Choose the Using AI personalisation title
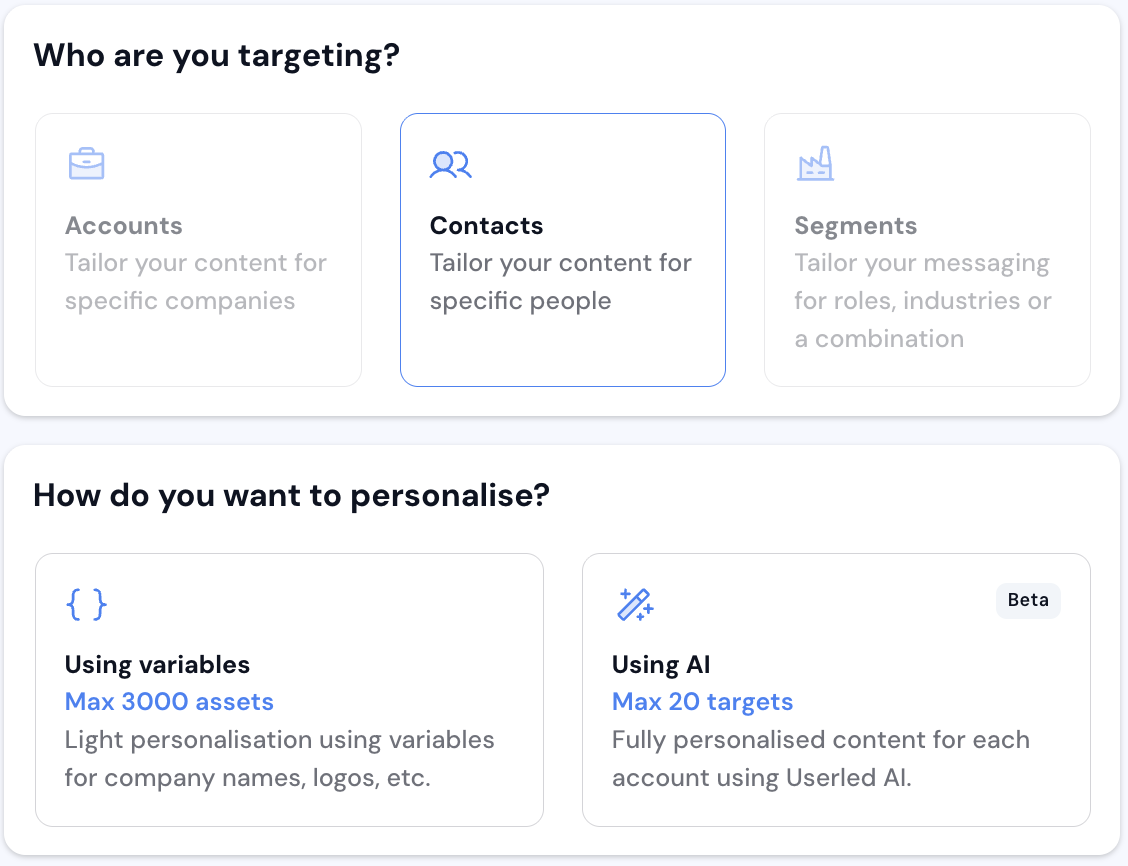1128x866 pixels. (661, 664)
